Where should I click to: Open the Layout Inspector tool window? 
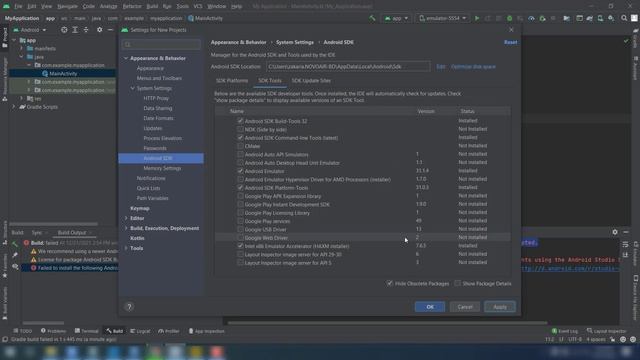point(607,331)
